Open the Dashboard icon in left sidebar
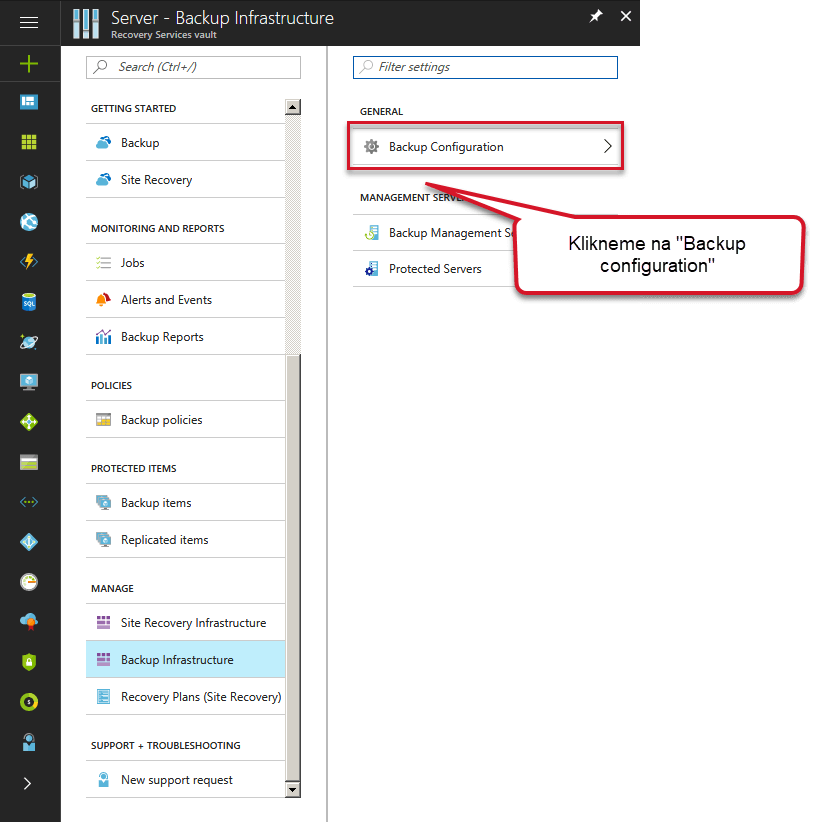This screenshot has width=815, height=822. [29, 102]
